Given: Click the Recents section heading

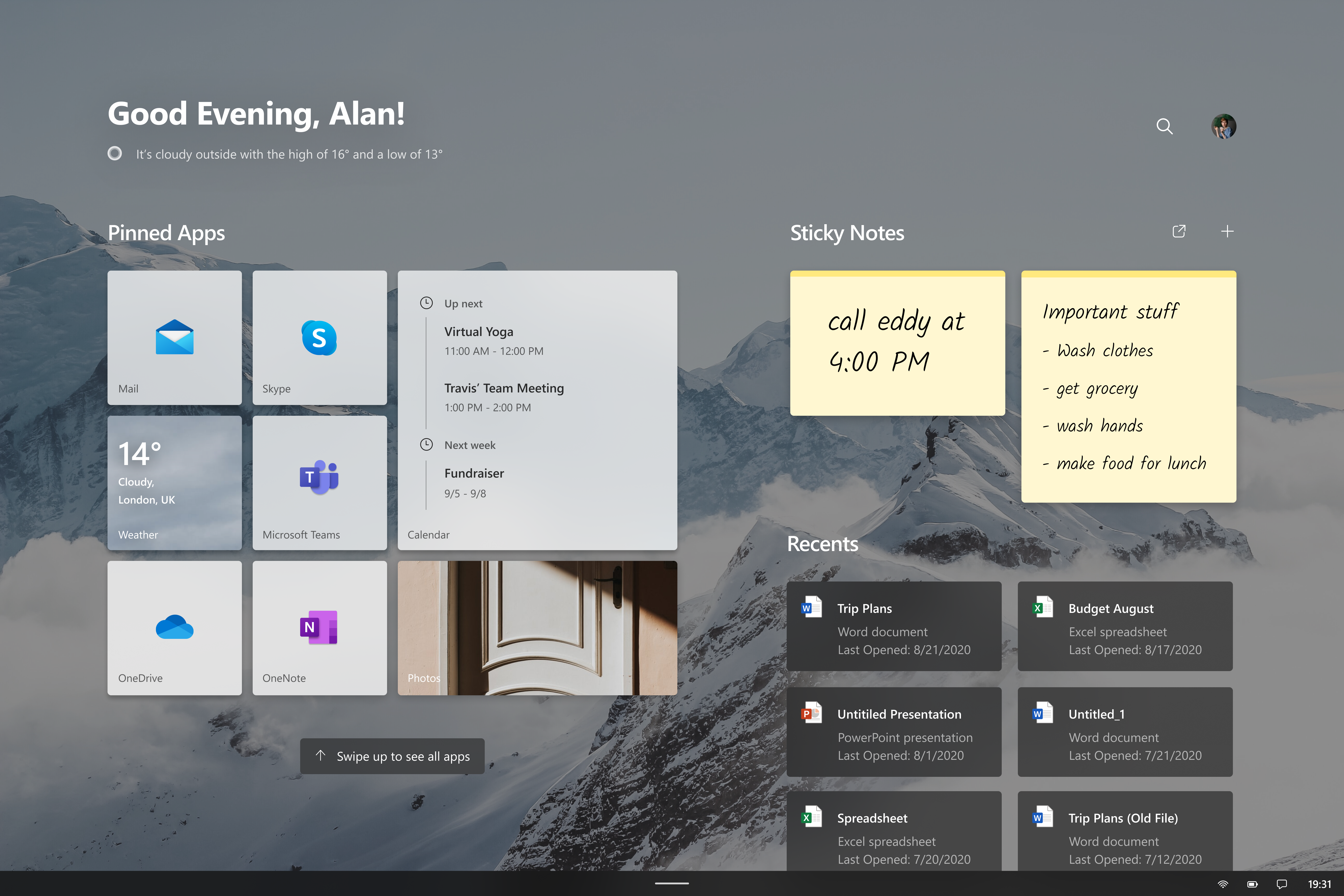Looking at the screenshot, I should point(822,544).
